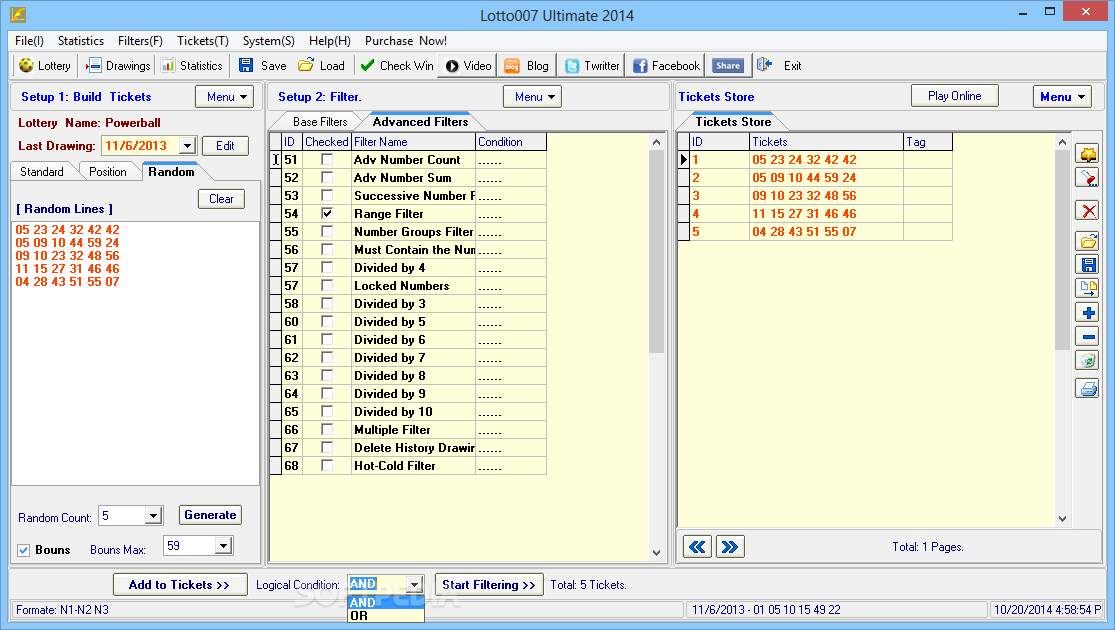Screen dimensions: 1115x630
Task: Open the Tickets menu
Action: click(x=203, y=41)
